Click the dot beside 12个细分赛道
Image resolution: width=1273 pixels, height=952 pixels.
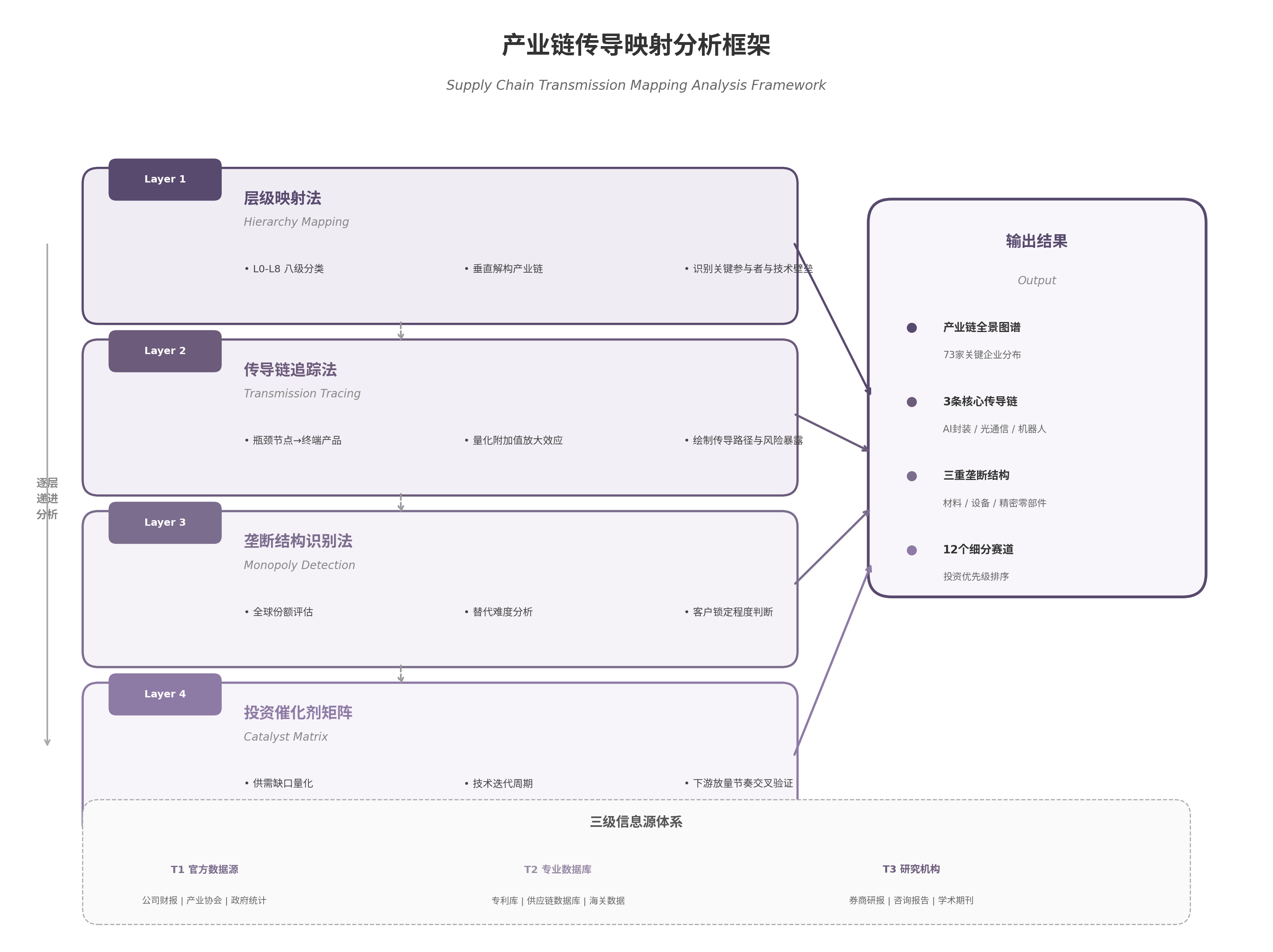(x=912, y=550)
